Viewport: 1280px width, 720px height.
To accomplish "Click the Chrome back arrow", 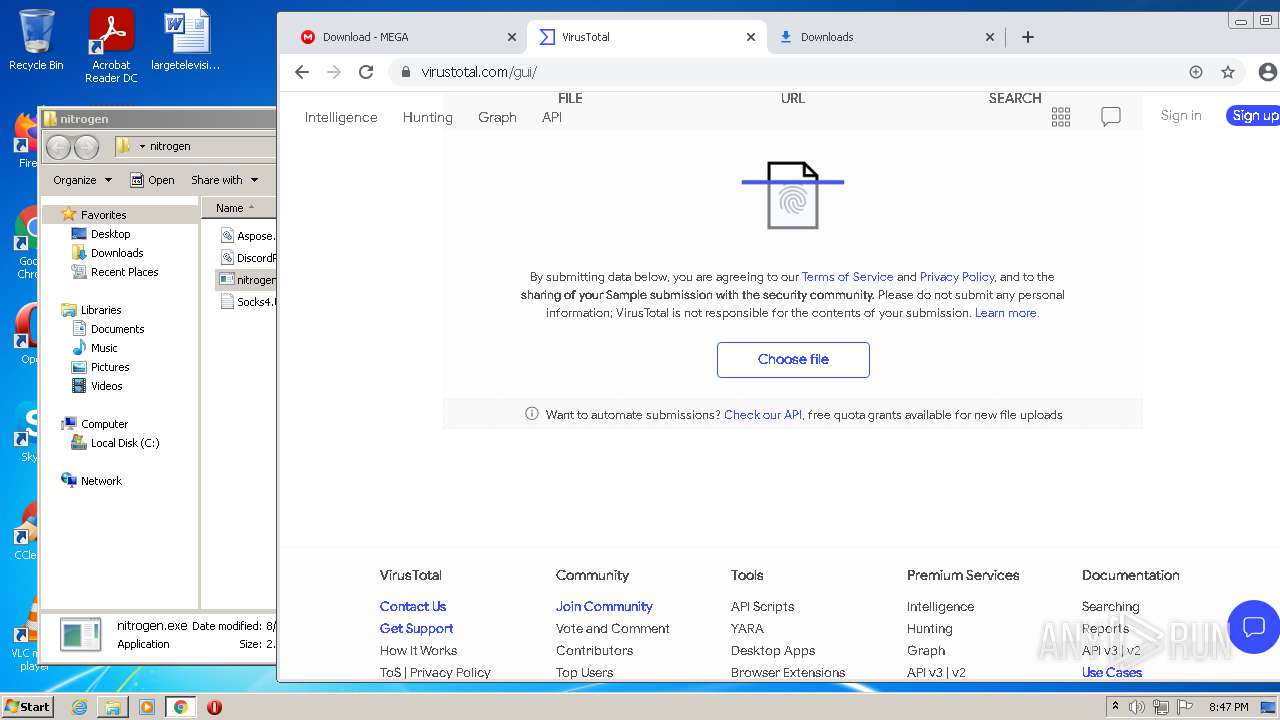I will tap(302, 72).
